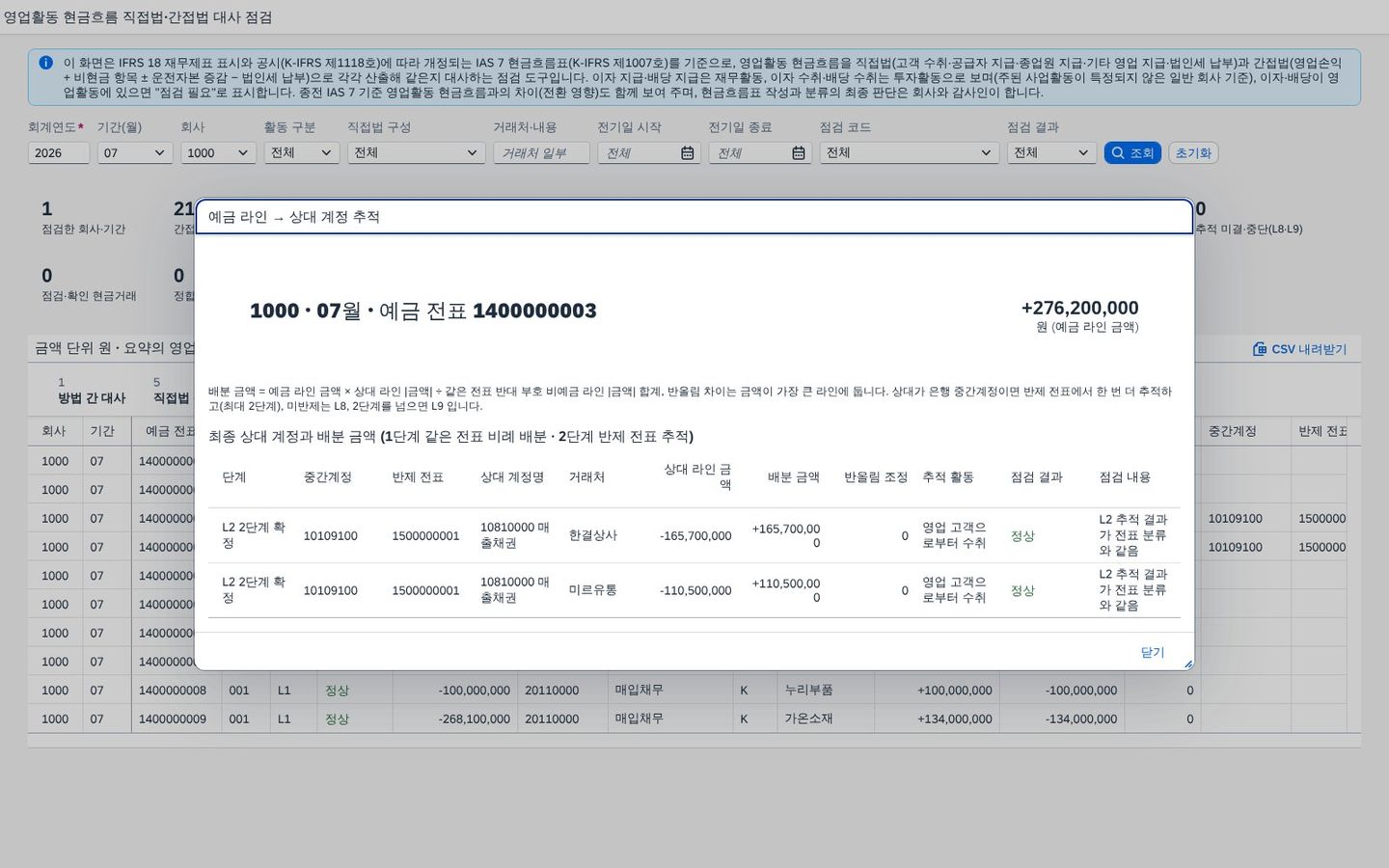The height and width of the screenshot is (868, 1389).
Task: Click the 거래처·내용 input field
Action: click(541, 152)
